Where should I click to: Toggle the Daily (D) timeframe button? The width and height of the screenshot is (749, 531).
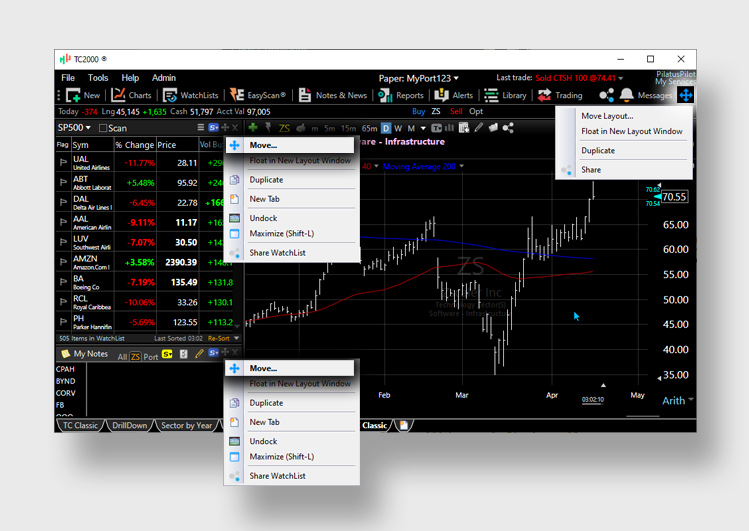click(386, 128)
